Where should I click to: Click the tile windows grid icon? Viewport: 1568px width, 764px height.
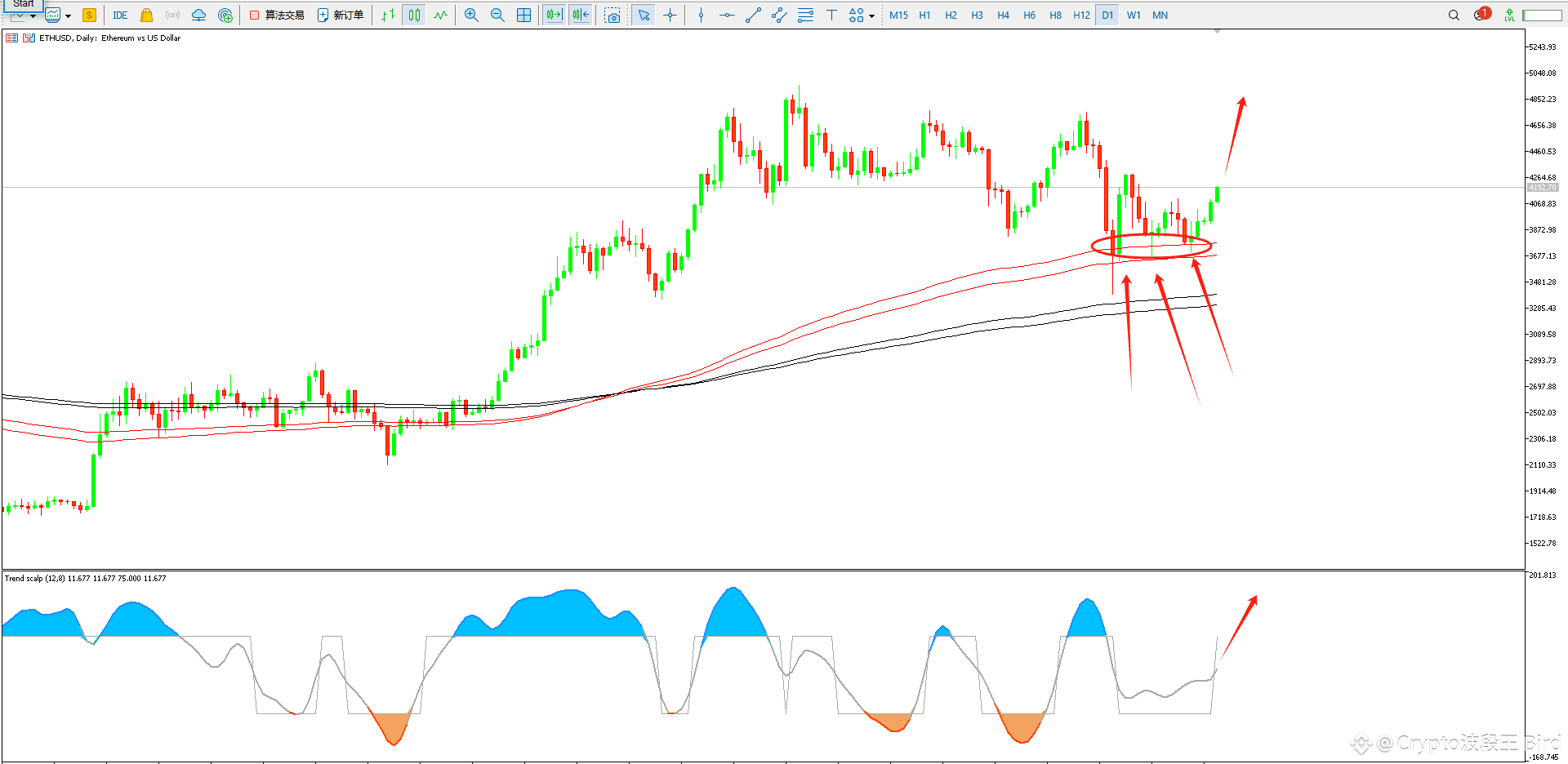524,16
